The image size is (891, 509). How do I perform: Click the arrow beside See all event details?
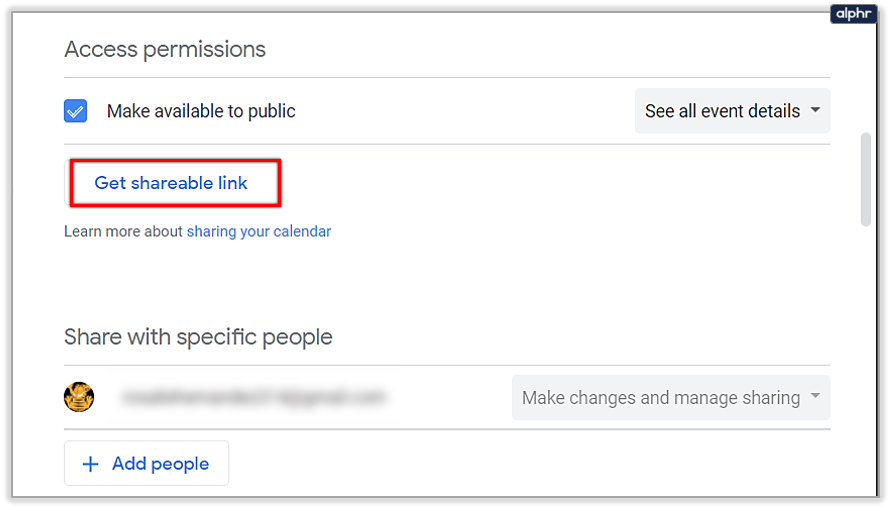816,111
